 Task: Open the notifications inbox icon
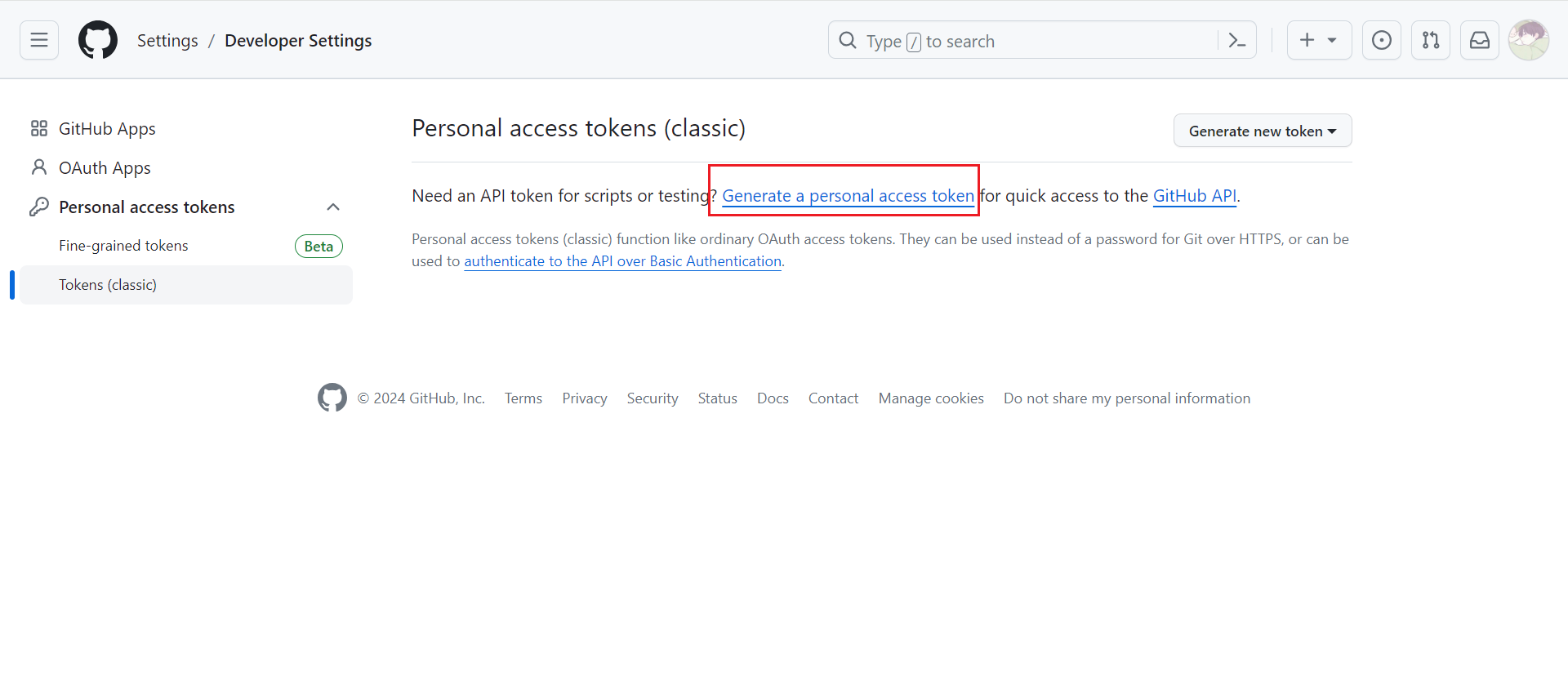point(1480,40)
